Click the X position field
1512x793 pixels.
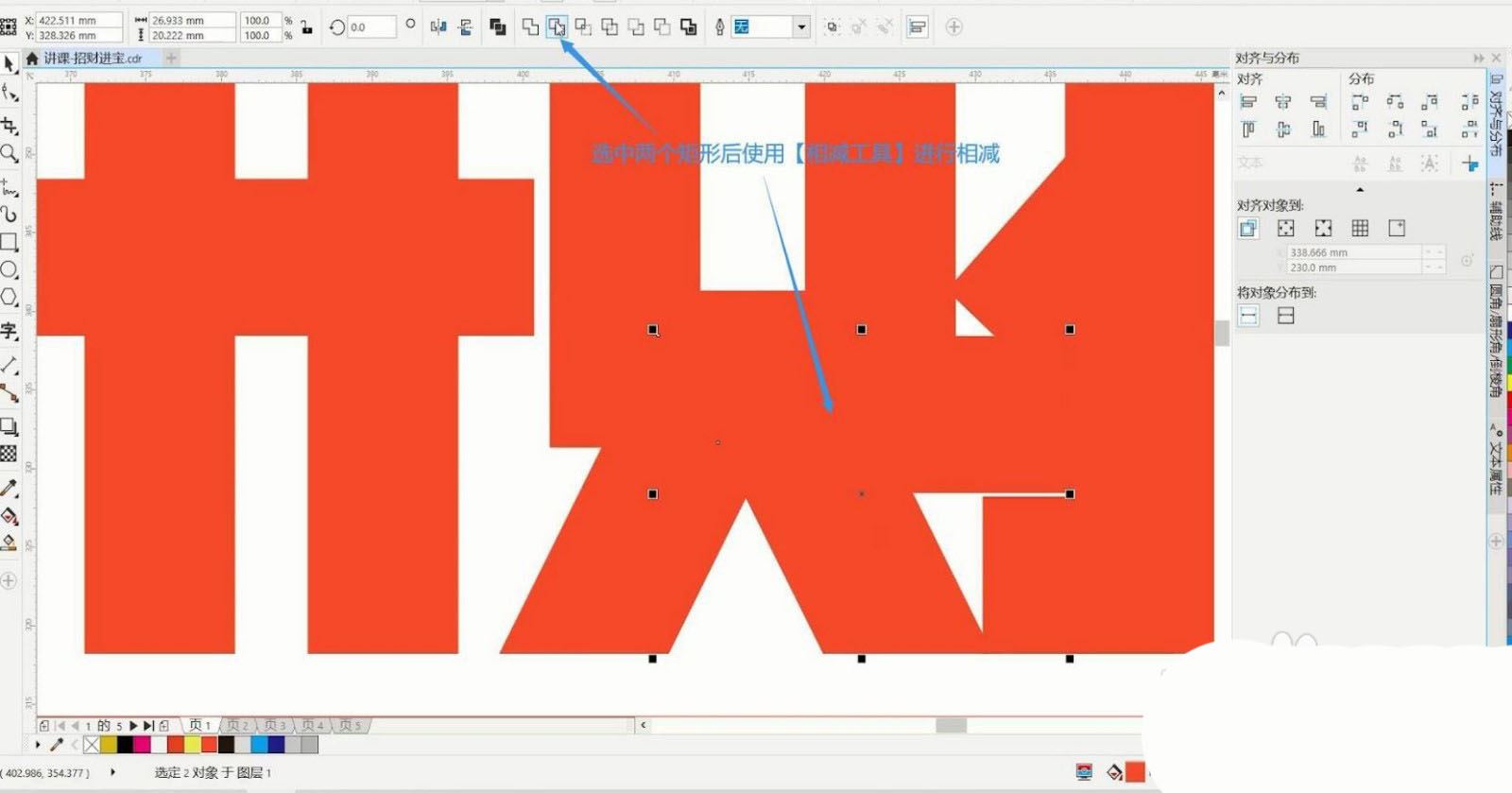tap(79, 20)
